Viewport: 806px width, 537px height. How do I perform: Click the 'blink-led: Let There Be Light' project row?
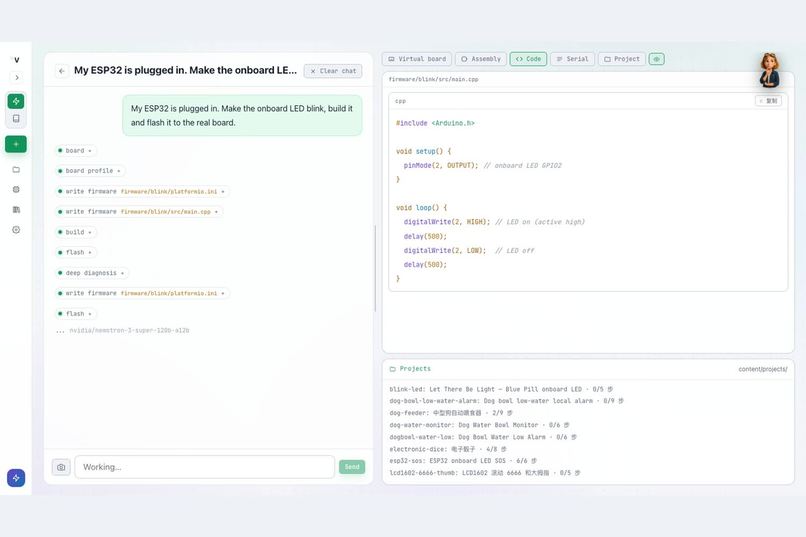(x=501, y=390)
